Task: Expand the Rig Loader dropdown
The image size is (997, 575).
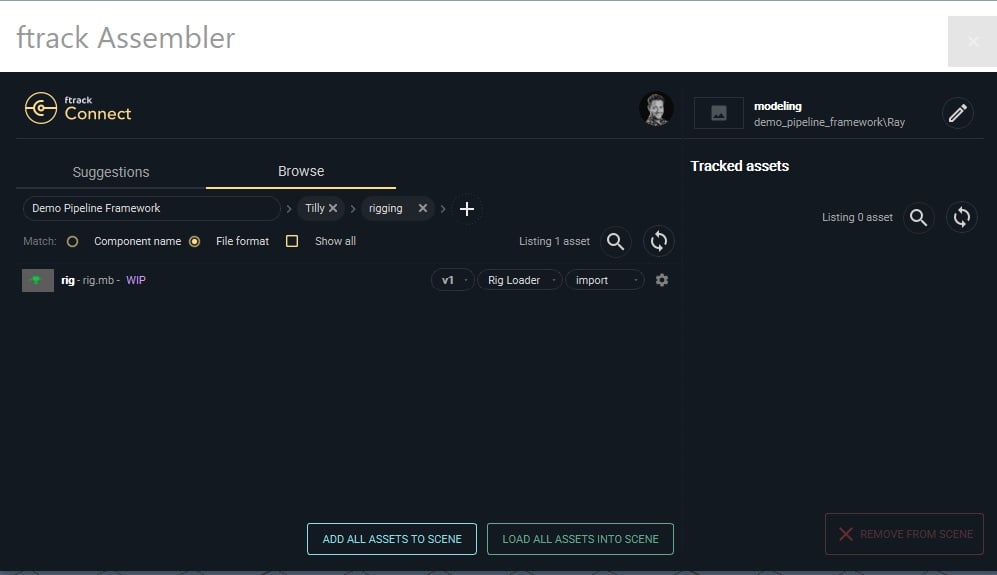Action: (x=519, y=280)
